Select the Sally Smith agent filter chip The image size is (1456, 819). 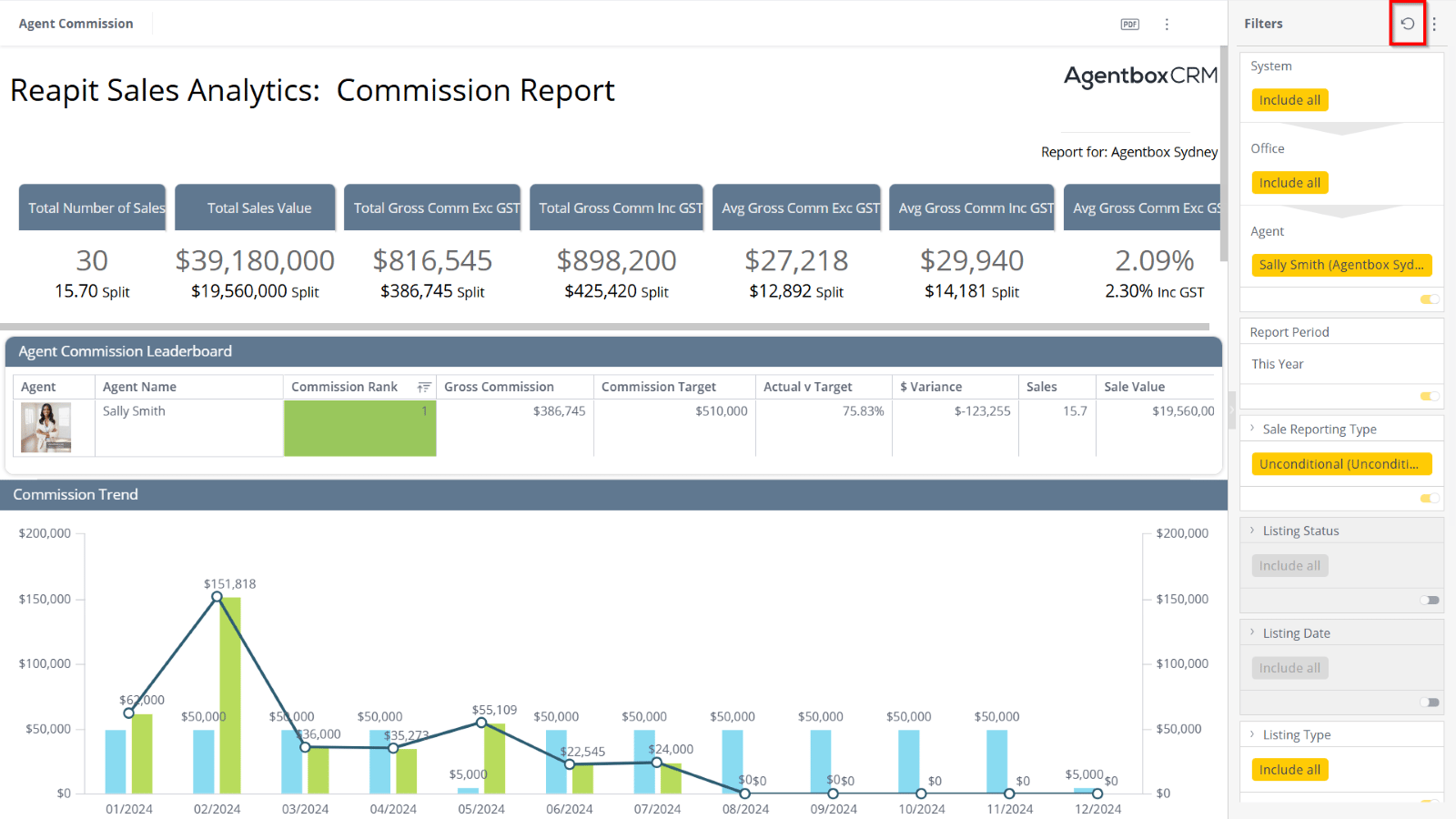(1341, 265)
